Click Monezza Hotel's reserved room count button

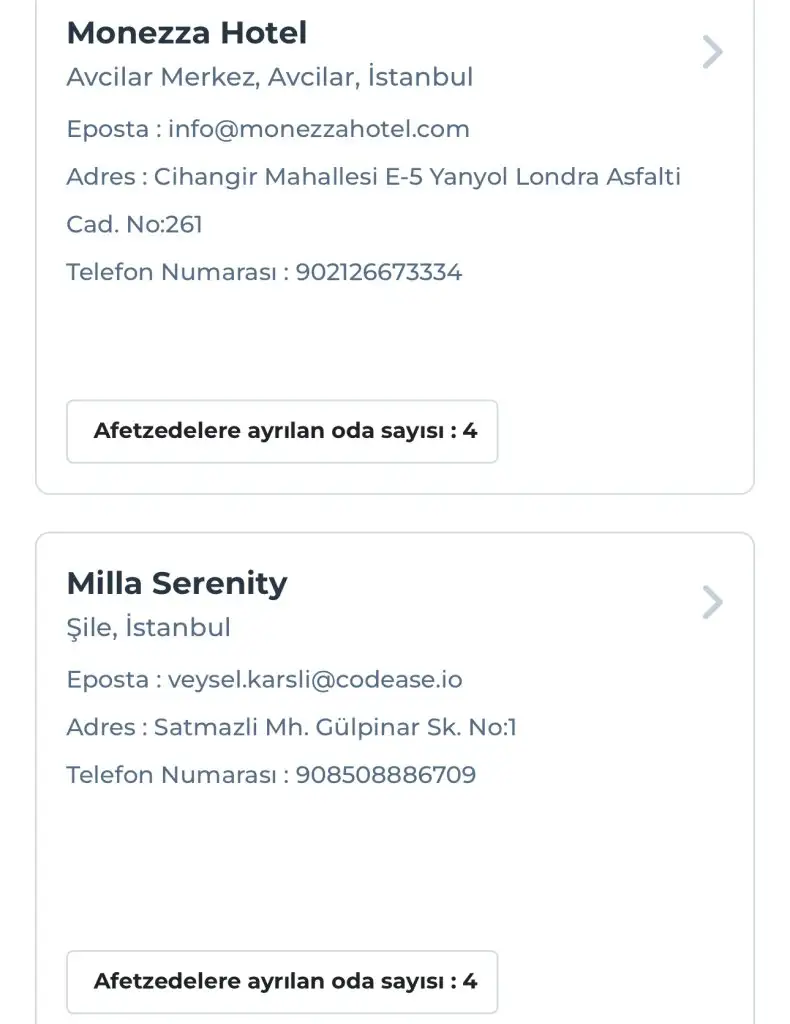pos(282,432)
